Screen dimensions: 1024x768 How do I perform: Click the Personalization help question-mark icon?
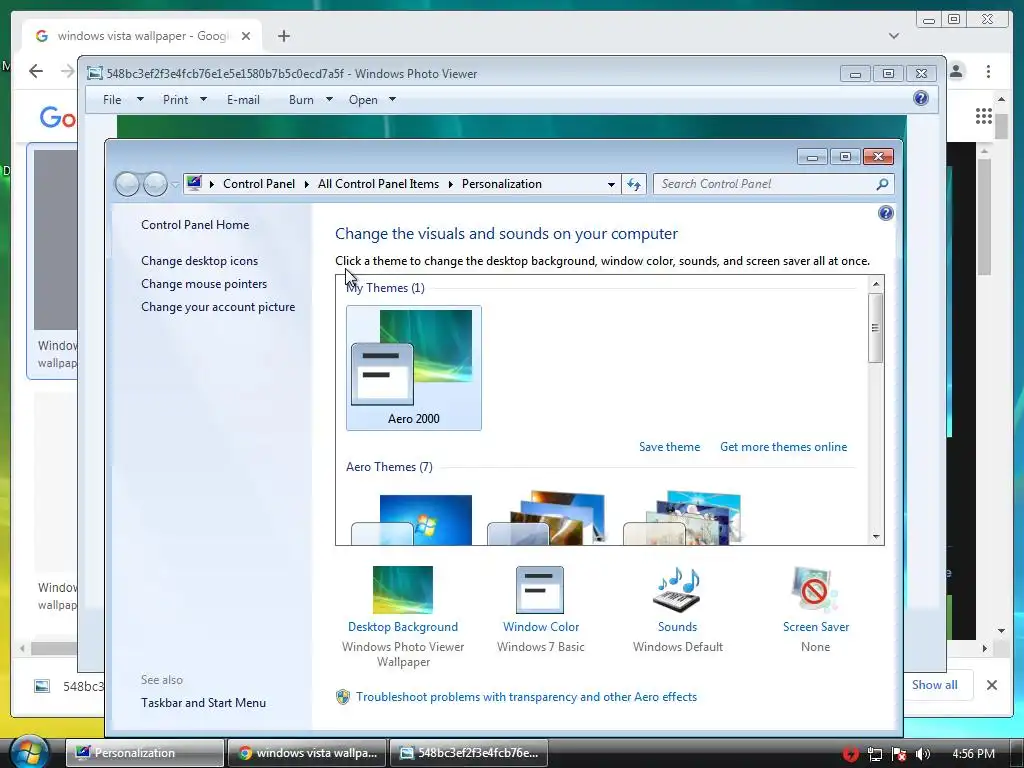886,213
